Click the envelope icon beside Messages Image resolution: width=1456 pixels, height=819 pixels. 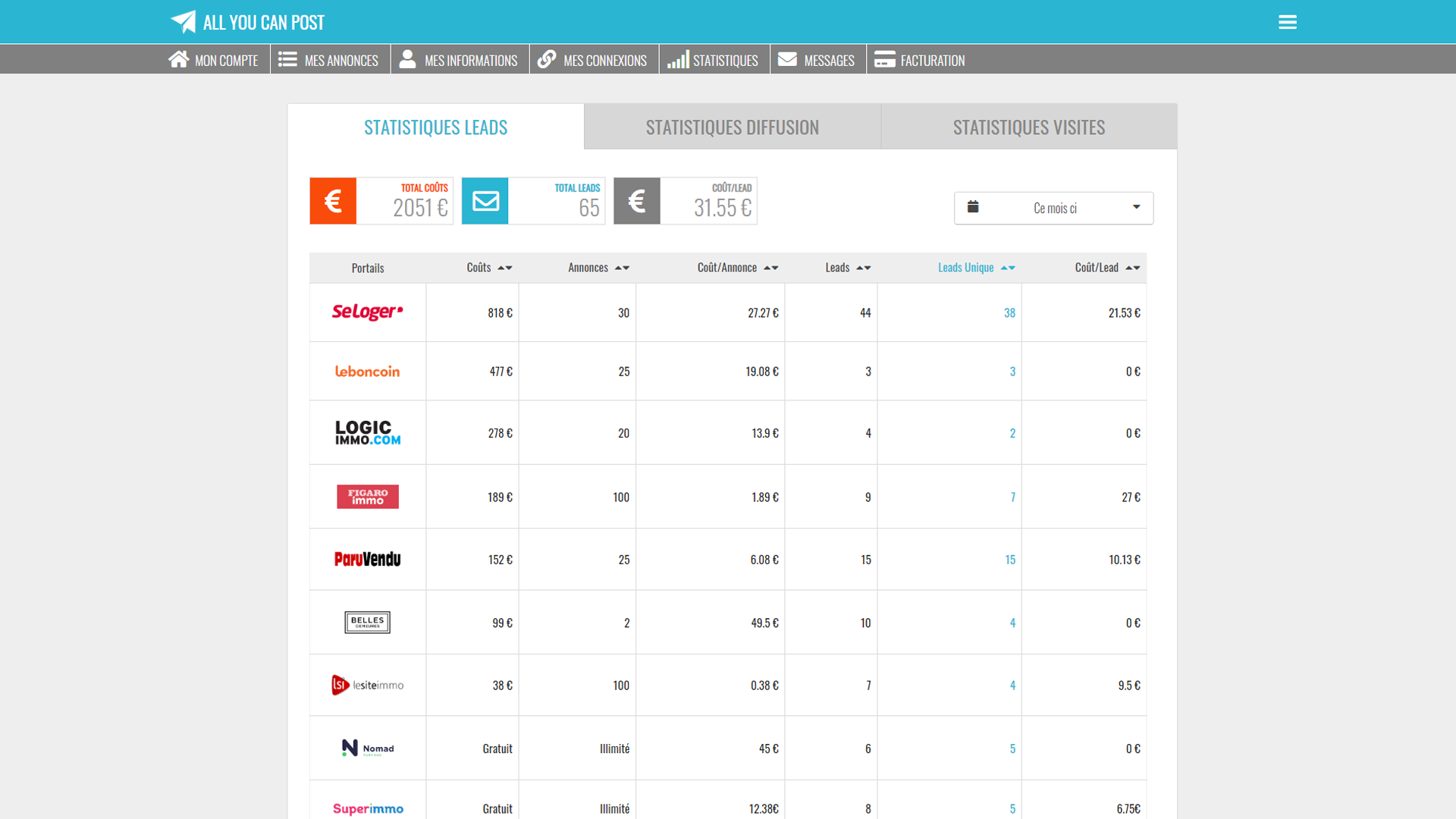[x=787, y=59]
